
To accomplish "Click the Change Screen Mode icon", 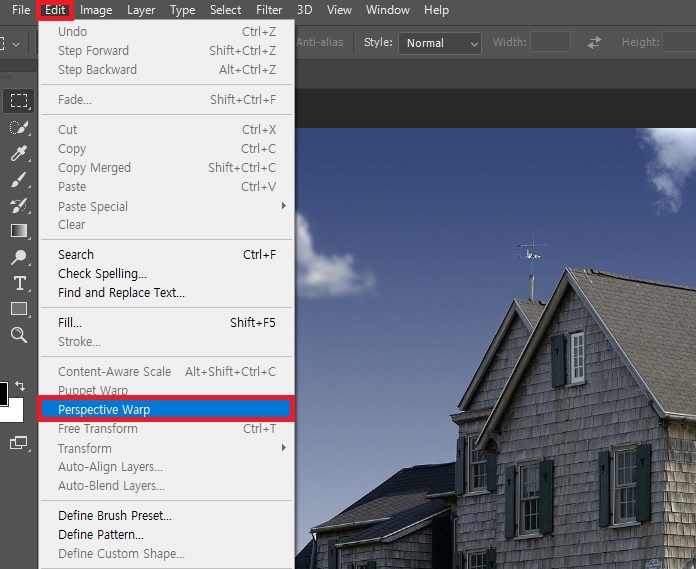I will [19, 443].
